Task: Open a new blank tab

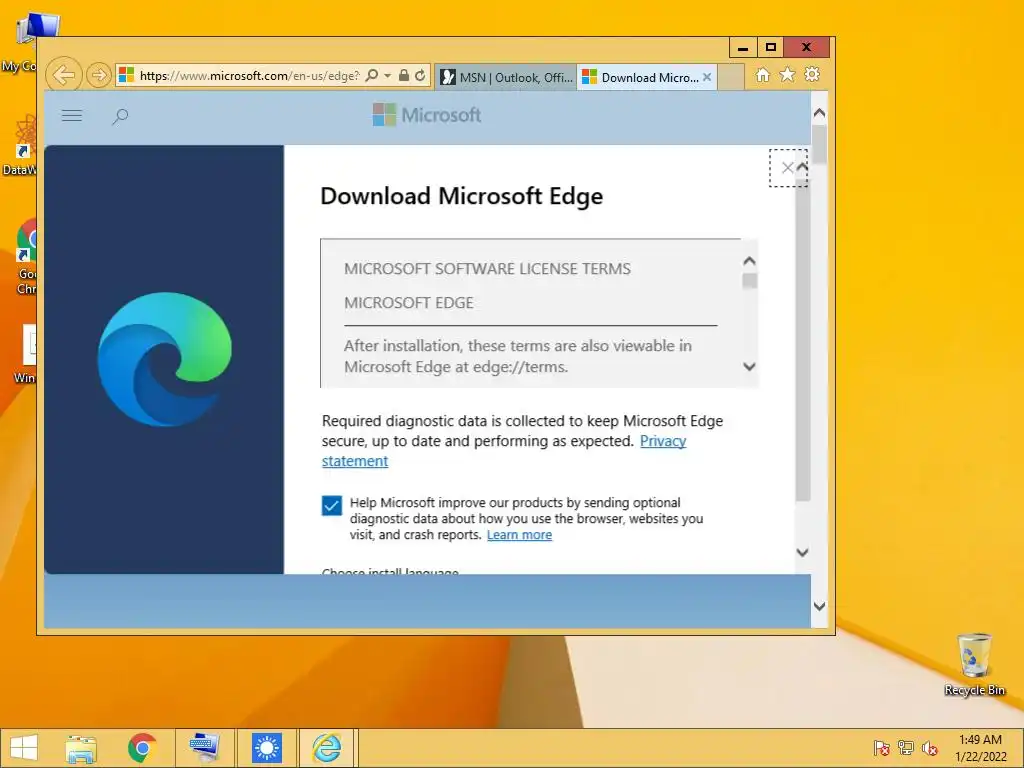Action: [x=731, y=77]
